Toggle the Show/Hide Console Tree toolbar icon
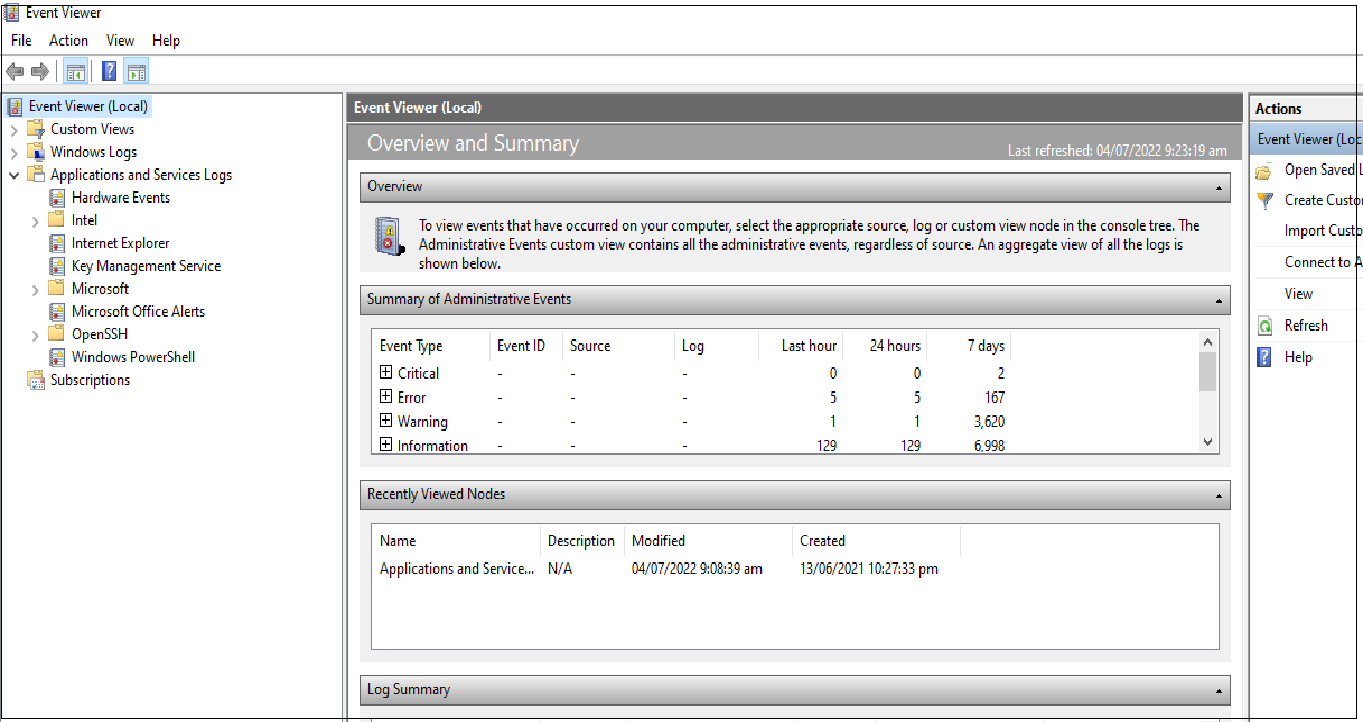The image size is (1363, 722). click(x=75, y=72)
